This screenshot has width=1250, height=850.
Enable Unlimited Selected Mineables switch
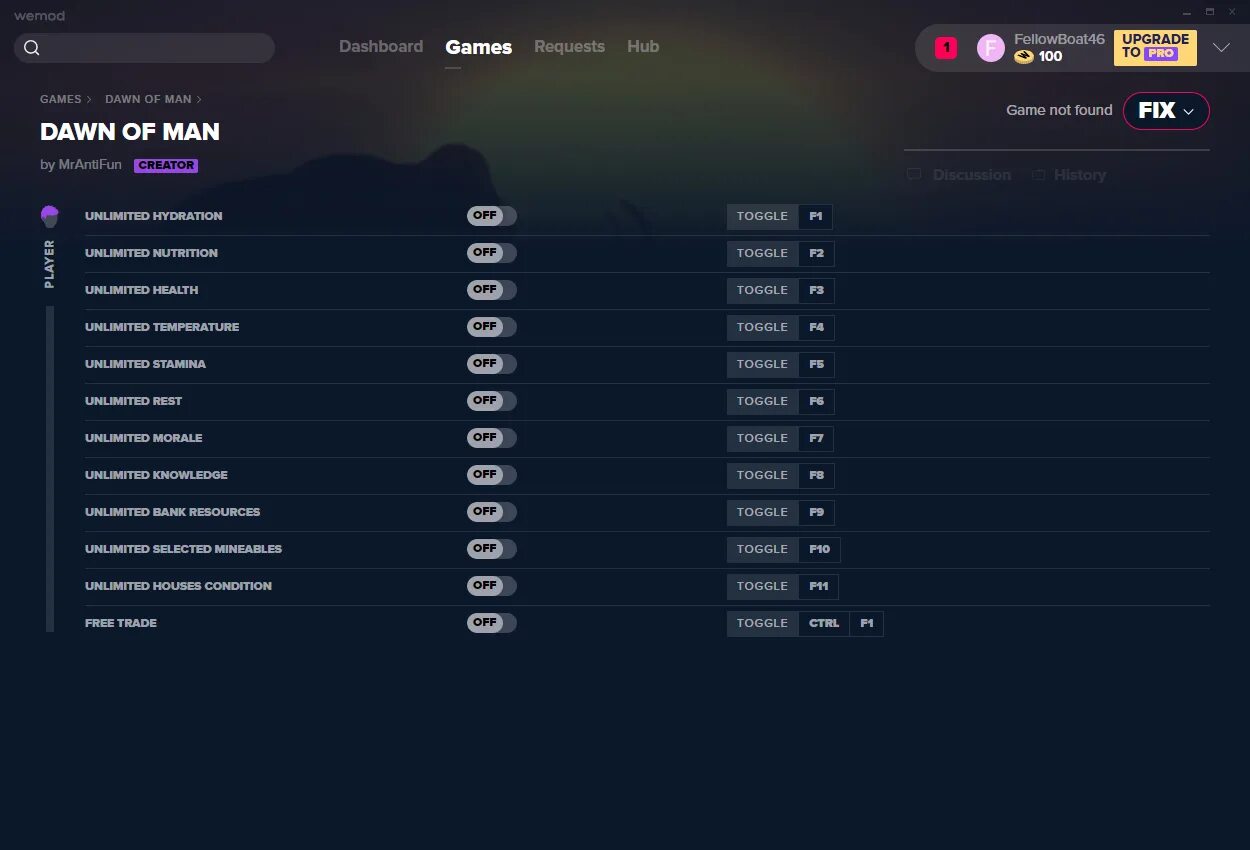pos(492,549)
